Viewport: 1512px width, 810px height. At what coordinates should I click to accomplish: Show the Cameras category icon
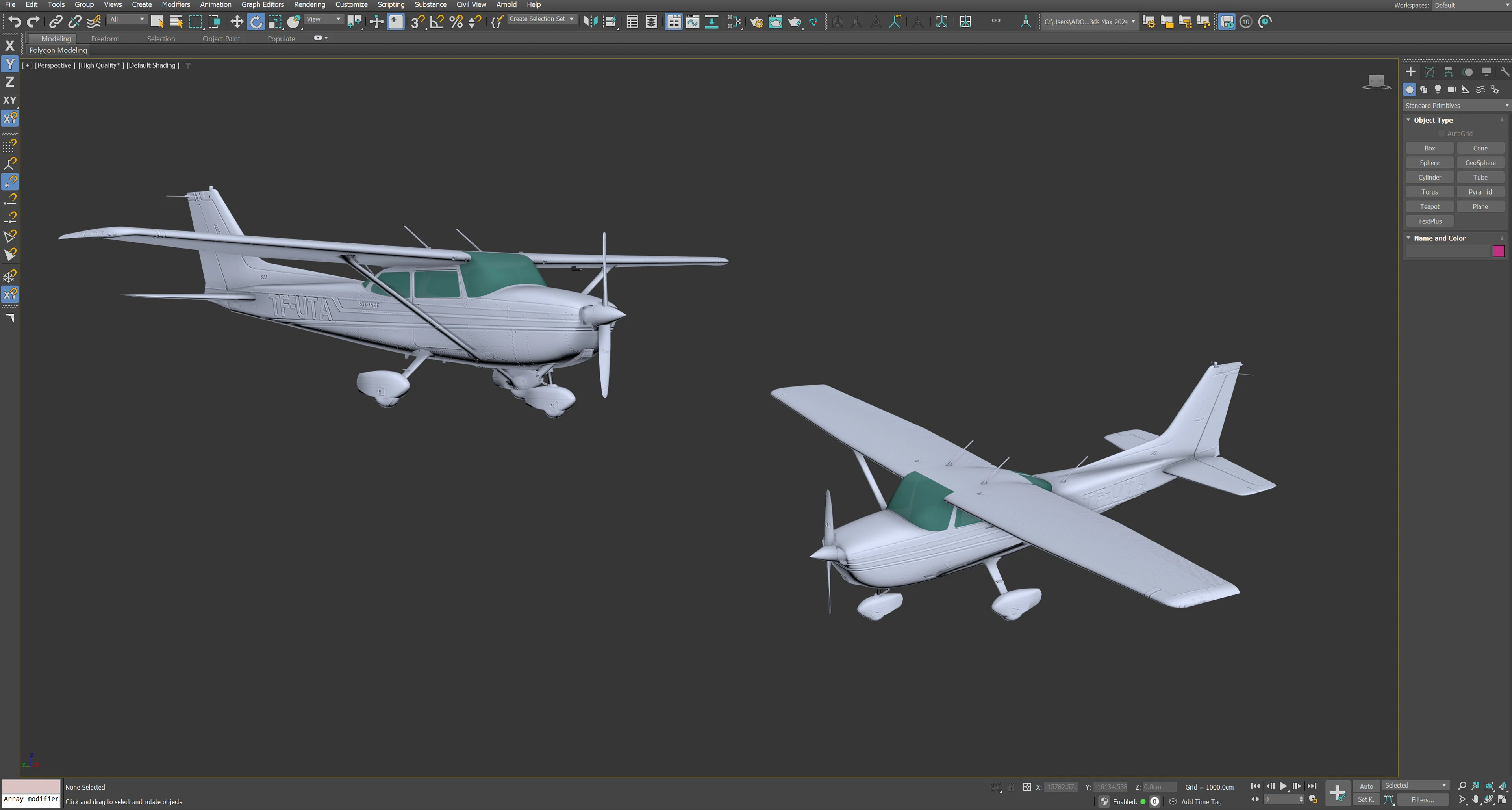pos(1451,89)
